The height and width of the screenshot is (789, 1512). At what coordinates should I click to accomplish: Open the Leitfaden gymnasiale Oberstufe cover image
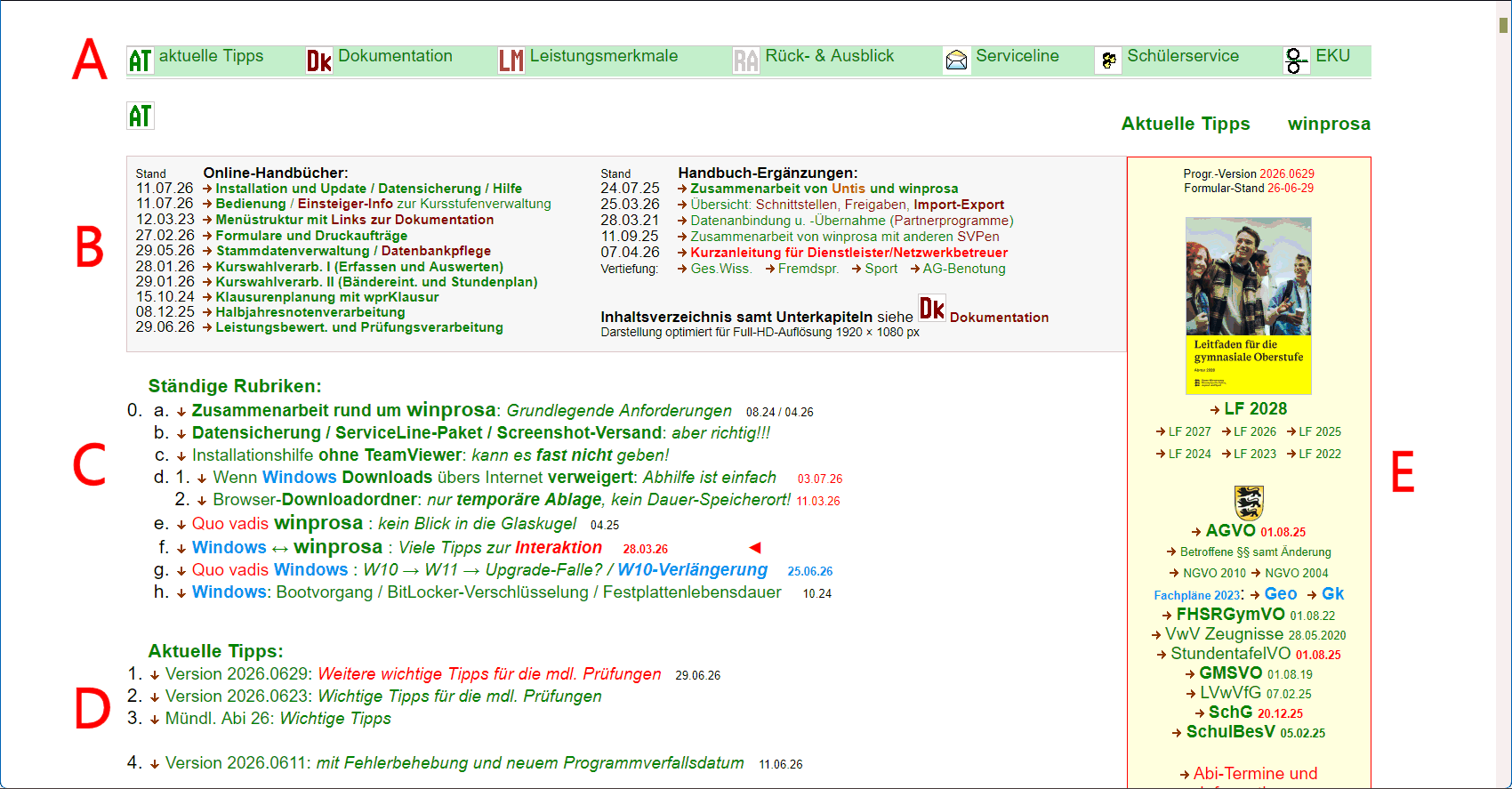tap(1249, 306)
